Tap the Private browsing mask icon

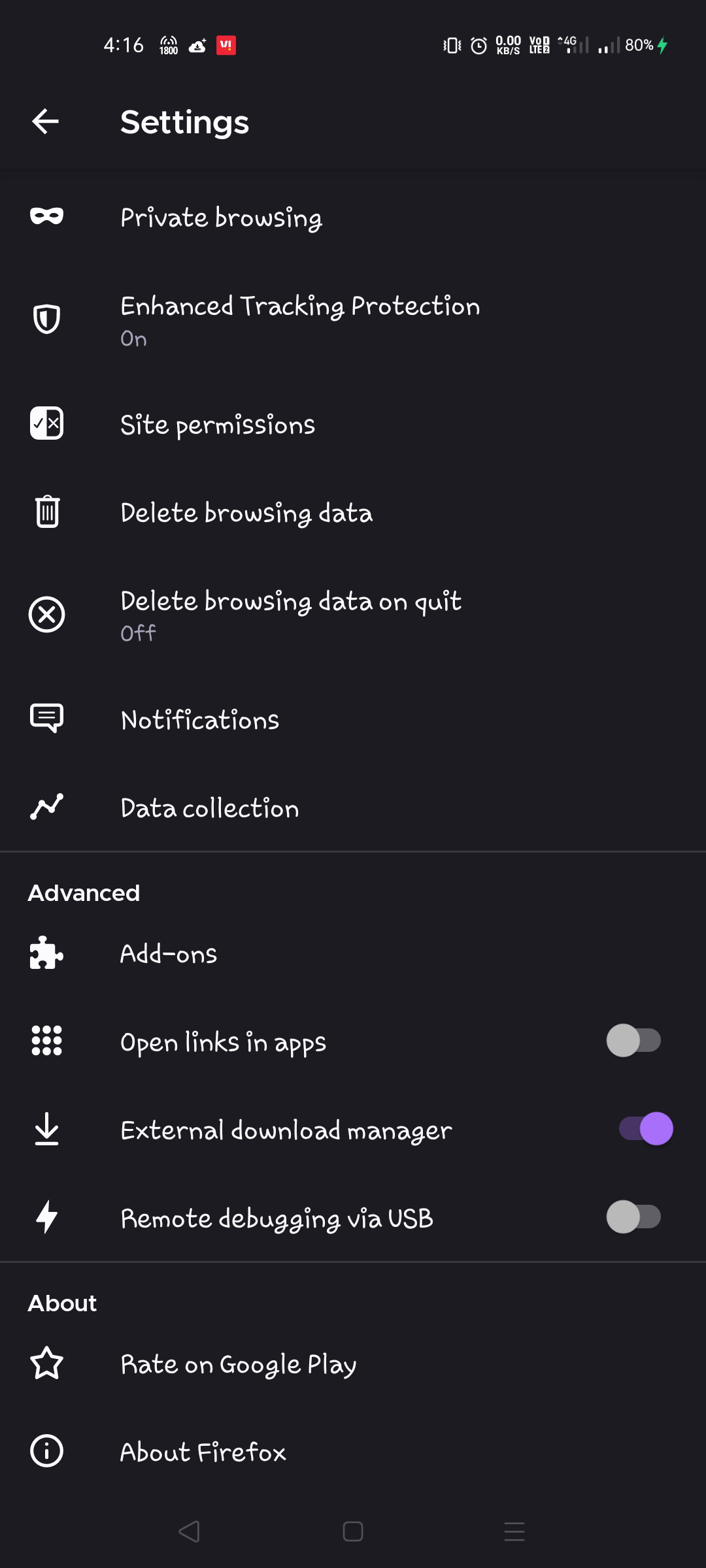[x=46, y=216]
